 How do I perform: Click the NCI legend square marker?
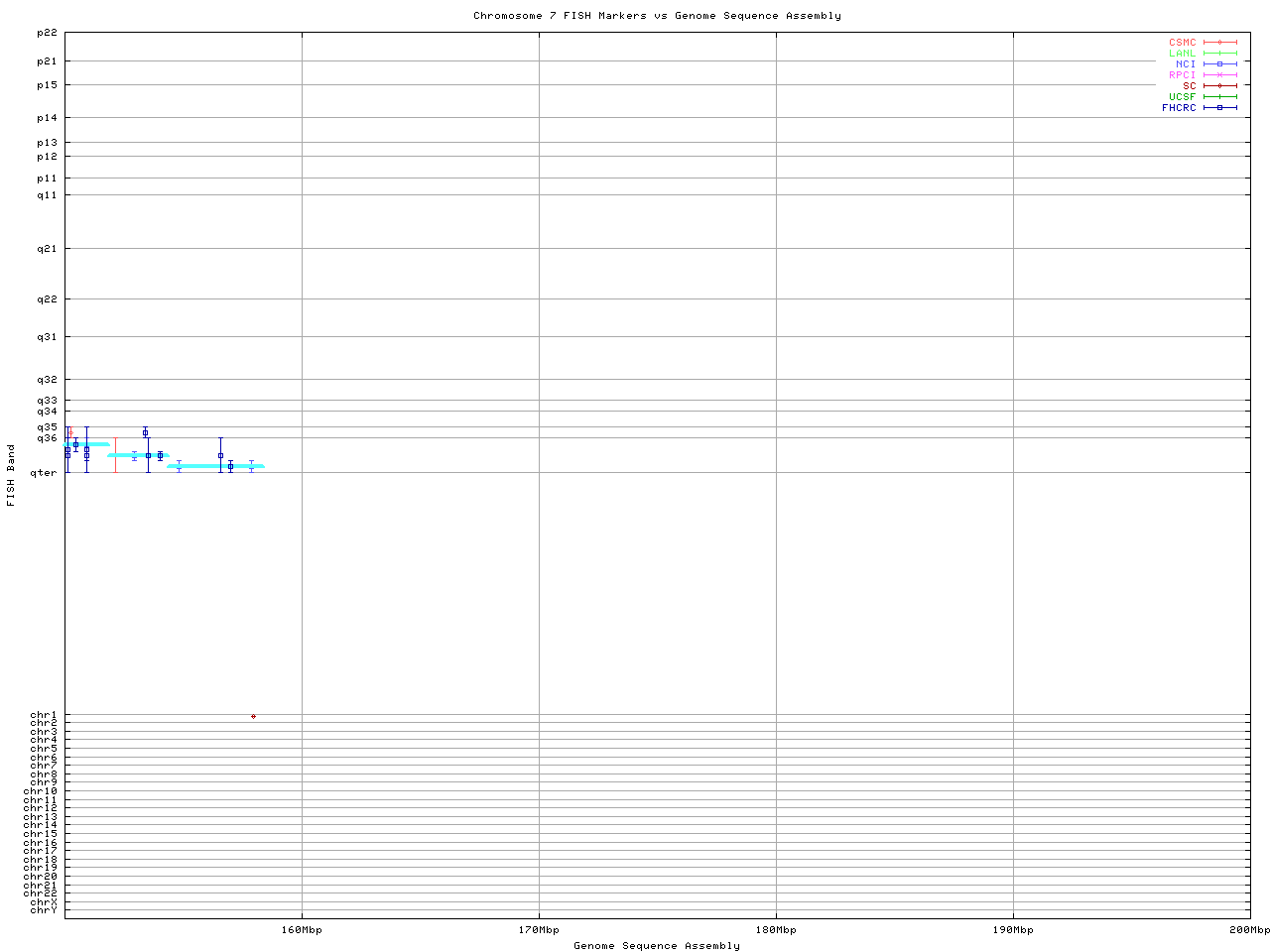(1219, 64)
